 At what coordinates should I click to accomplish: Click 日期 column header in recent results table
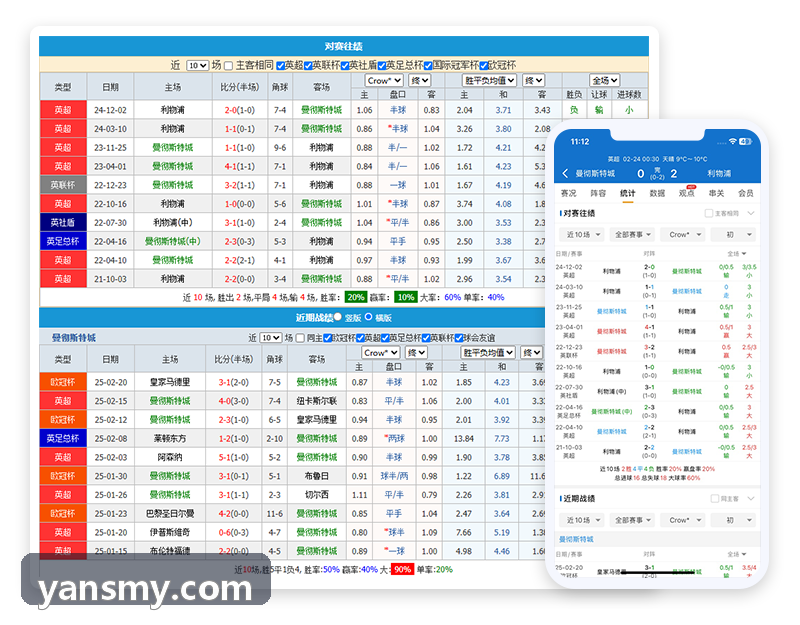click(x=111, y=359)
